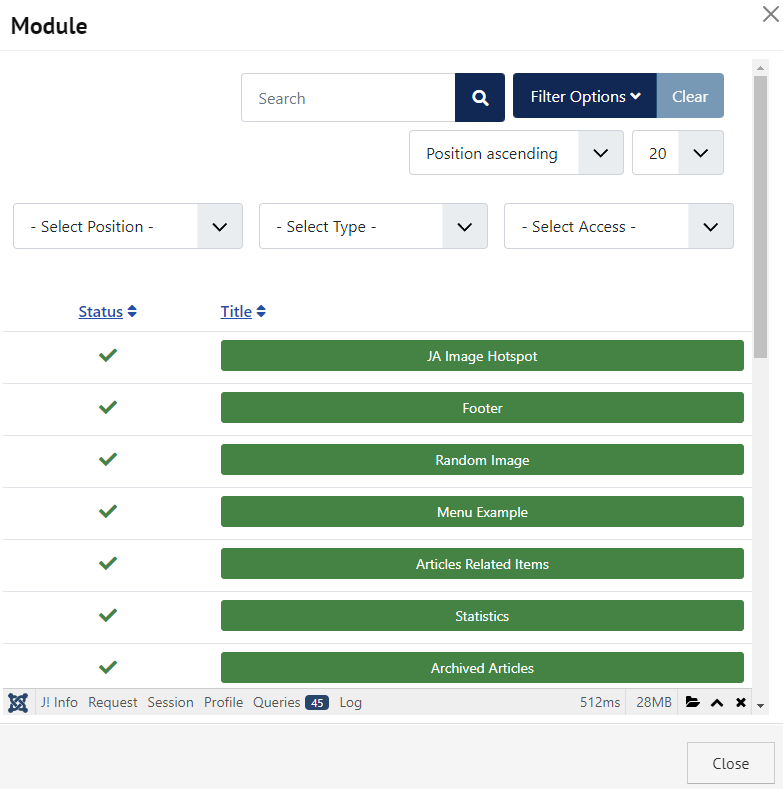Click the search magnifier button
Screen dimensions: 783x789
(480, 98)
